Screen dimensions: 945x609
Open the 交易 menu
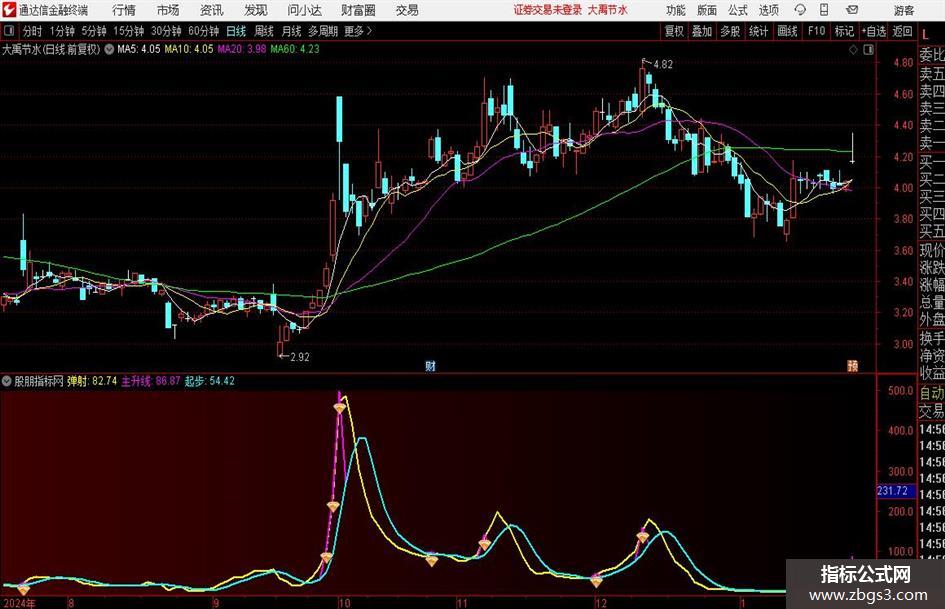pos(407,10)
